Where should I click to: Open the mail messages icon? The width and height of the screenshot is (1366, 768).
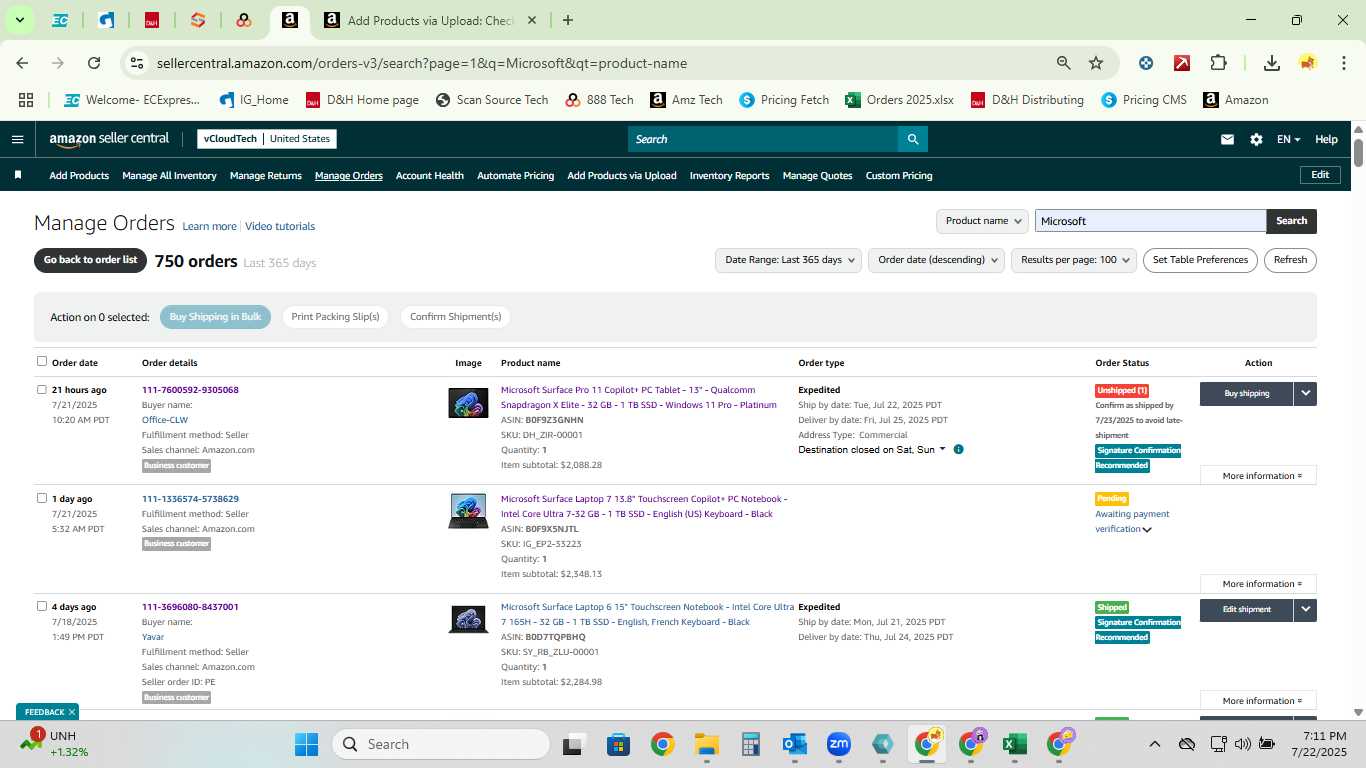[x=1227, y=140]
